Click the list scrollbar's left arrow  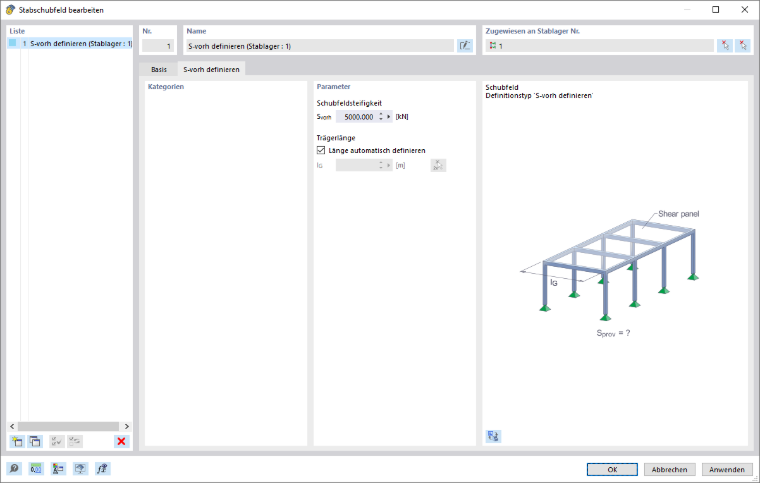(12, 426)
